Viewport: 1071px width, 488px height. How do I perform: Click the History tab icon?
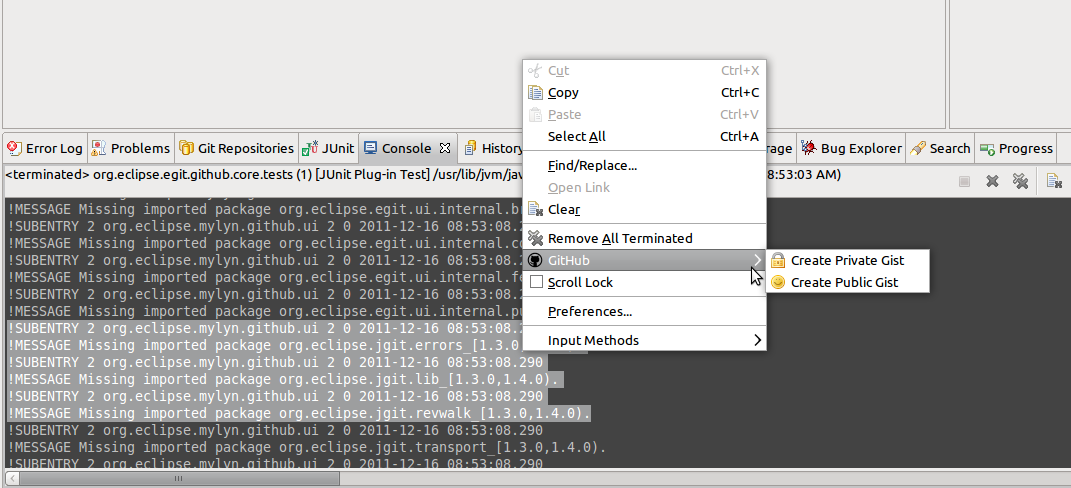471,148
